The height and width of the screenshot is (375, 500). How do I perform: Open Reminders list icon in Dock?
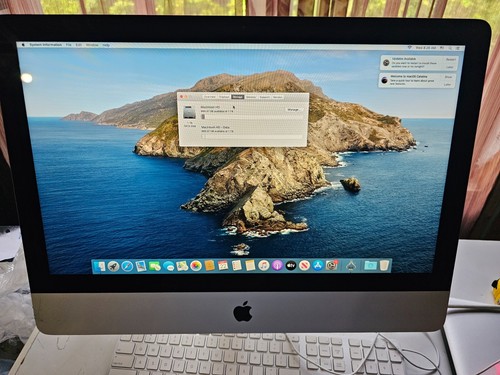(237, 266)
